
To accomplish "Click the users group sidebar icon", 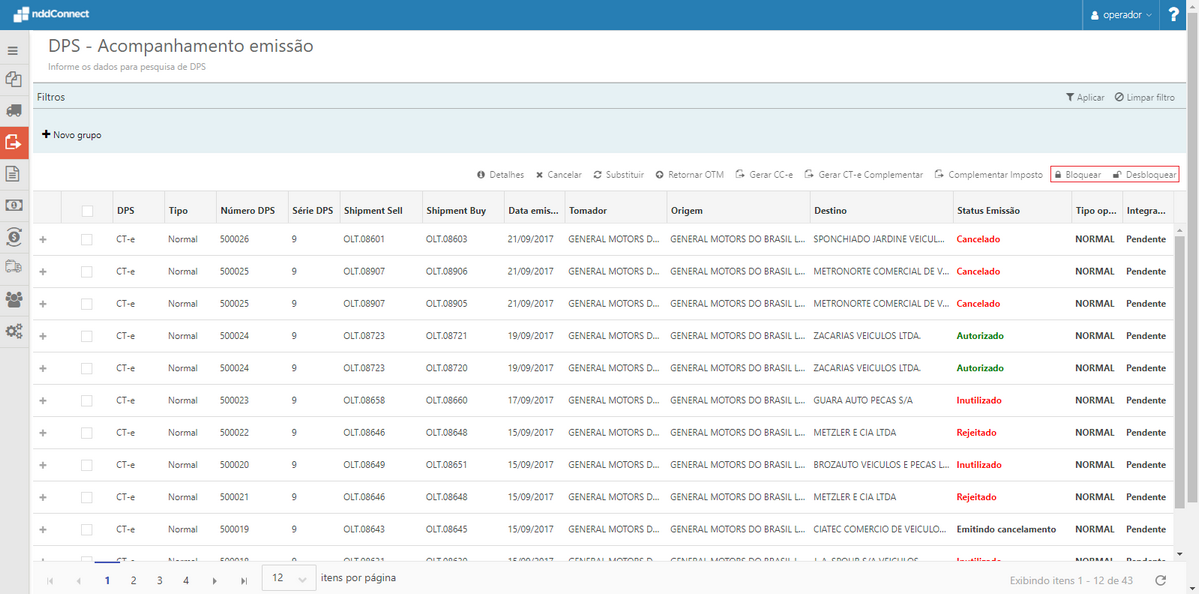I will (14, 299).
